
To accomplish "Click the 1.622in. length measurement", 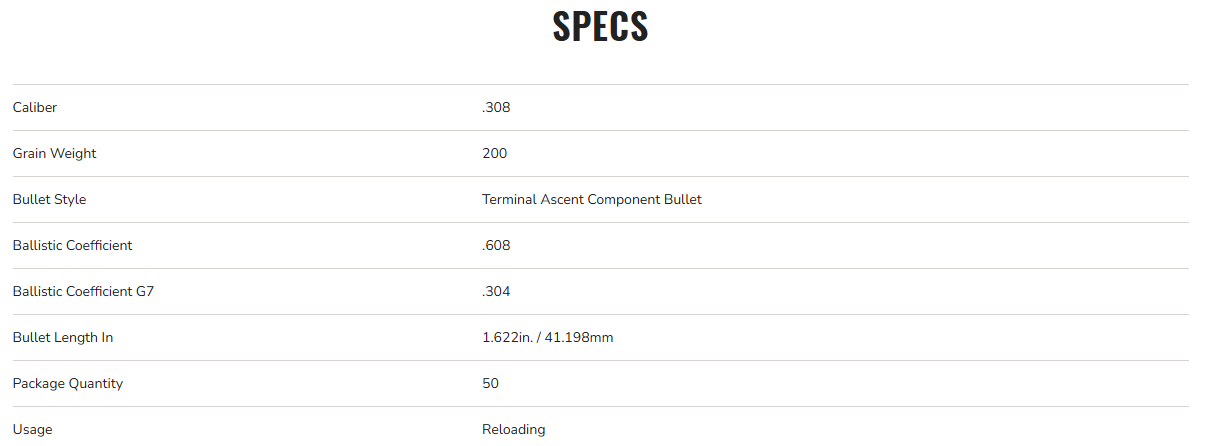I will pyautogui.click(x=506, y=337).
